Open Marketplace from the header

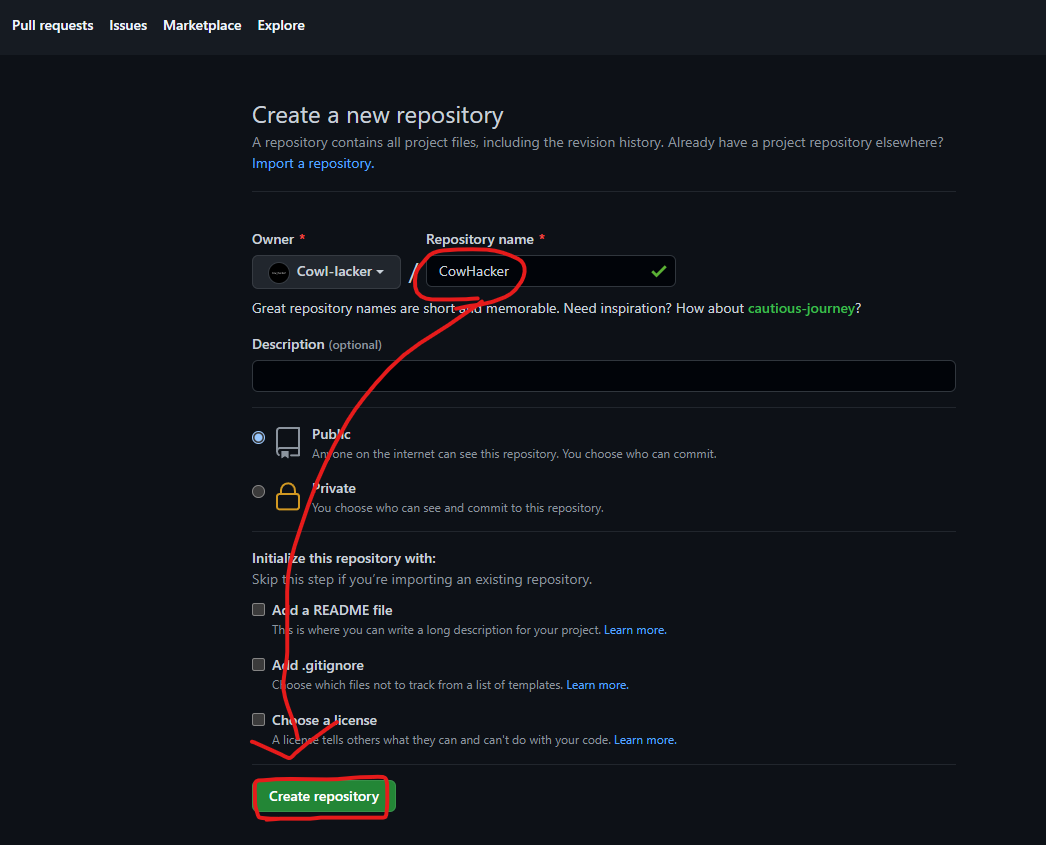tap(202, 25)
